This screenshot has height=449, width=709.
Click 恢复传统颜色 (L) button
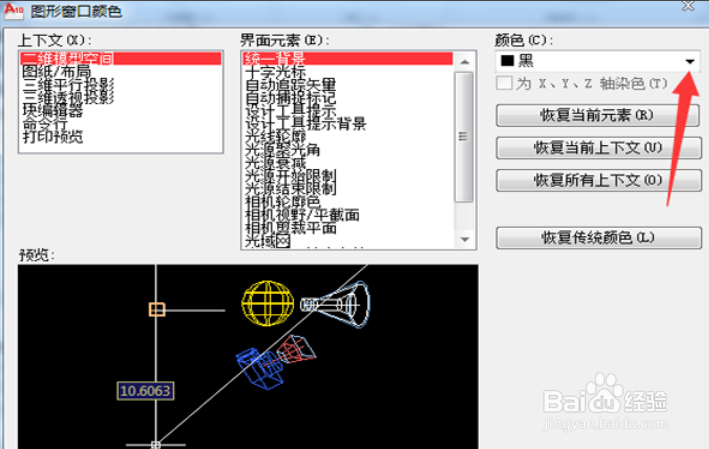pos(598,237)
